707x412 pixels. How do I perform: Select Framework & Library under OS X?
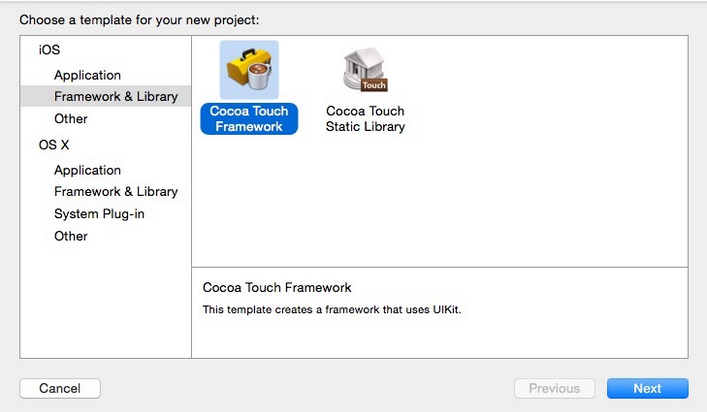click(115, 191)
